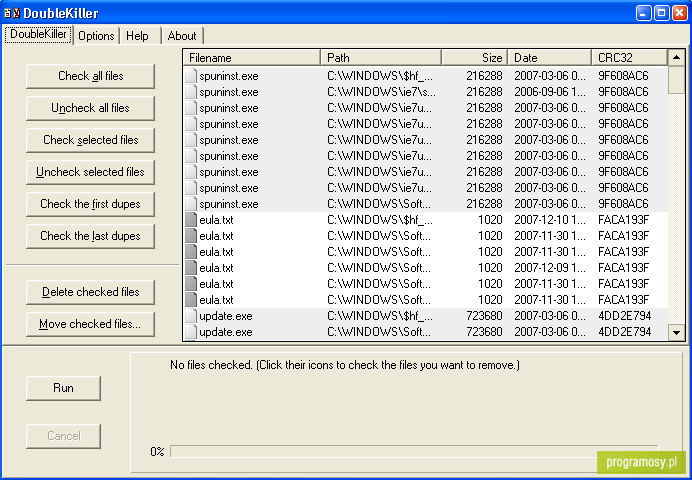Click size 216288 in spuninst.exe $hf_ row
Screen dimensions: 692x480
(x=484, y=76)
